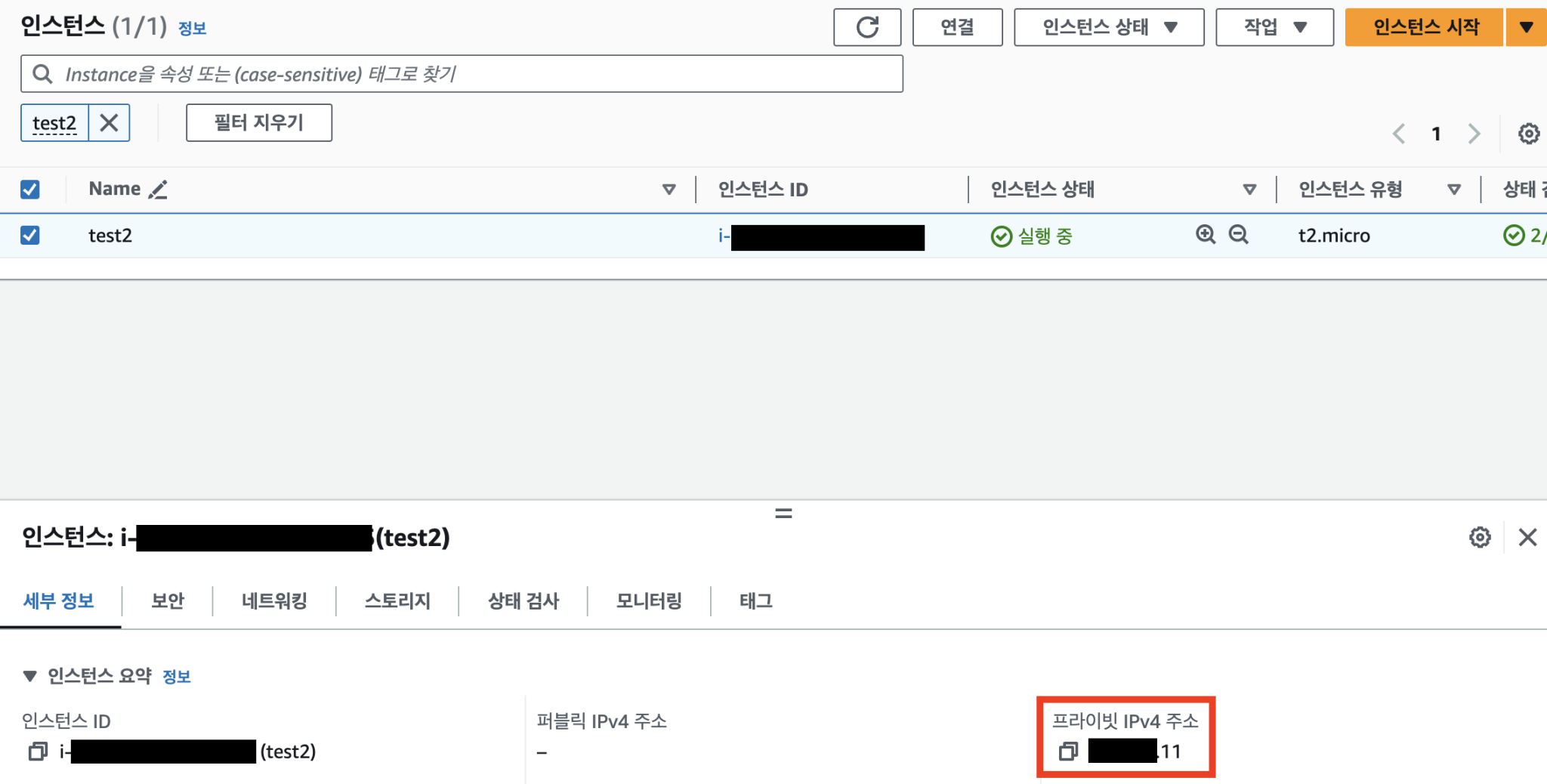Open the details panel settings gear

[1479, 537]
